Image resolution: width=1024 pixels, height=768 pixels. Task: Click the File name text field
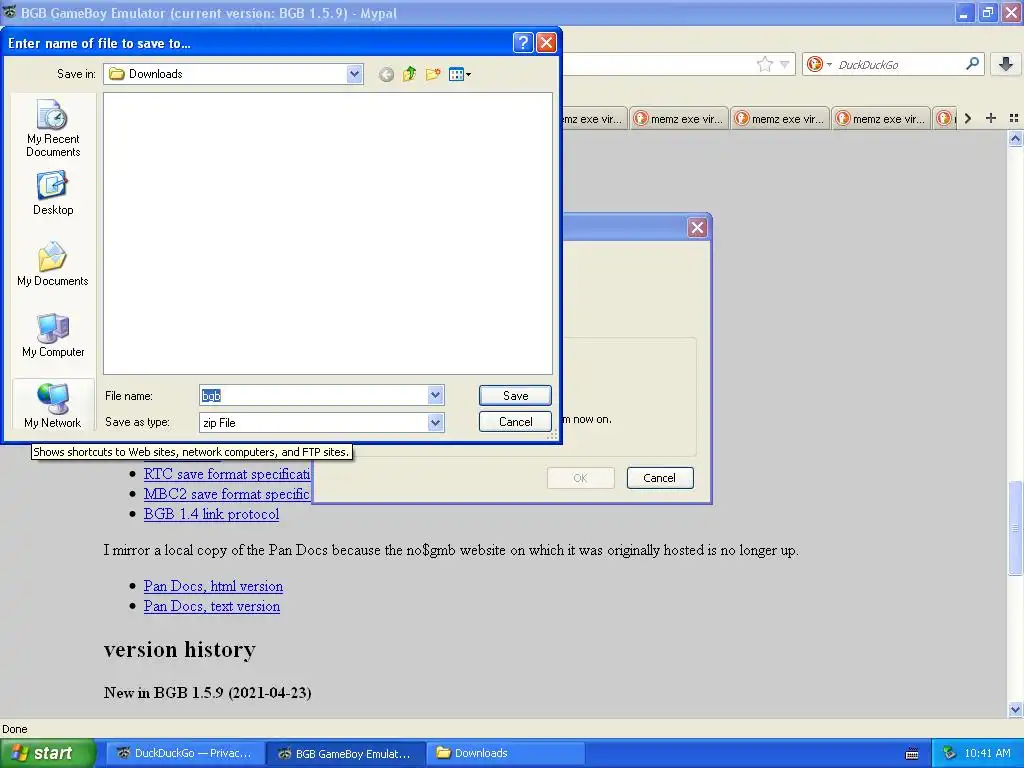314,395
